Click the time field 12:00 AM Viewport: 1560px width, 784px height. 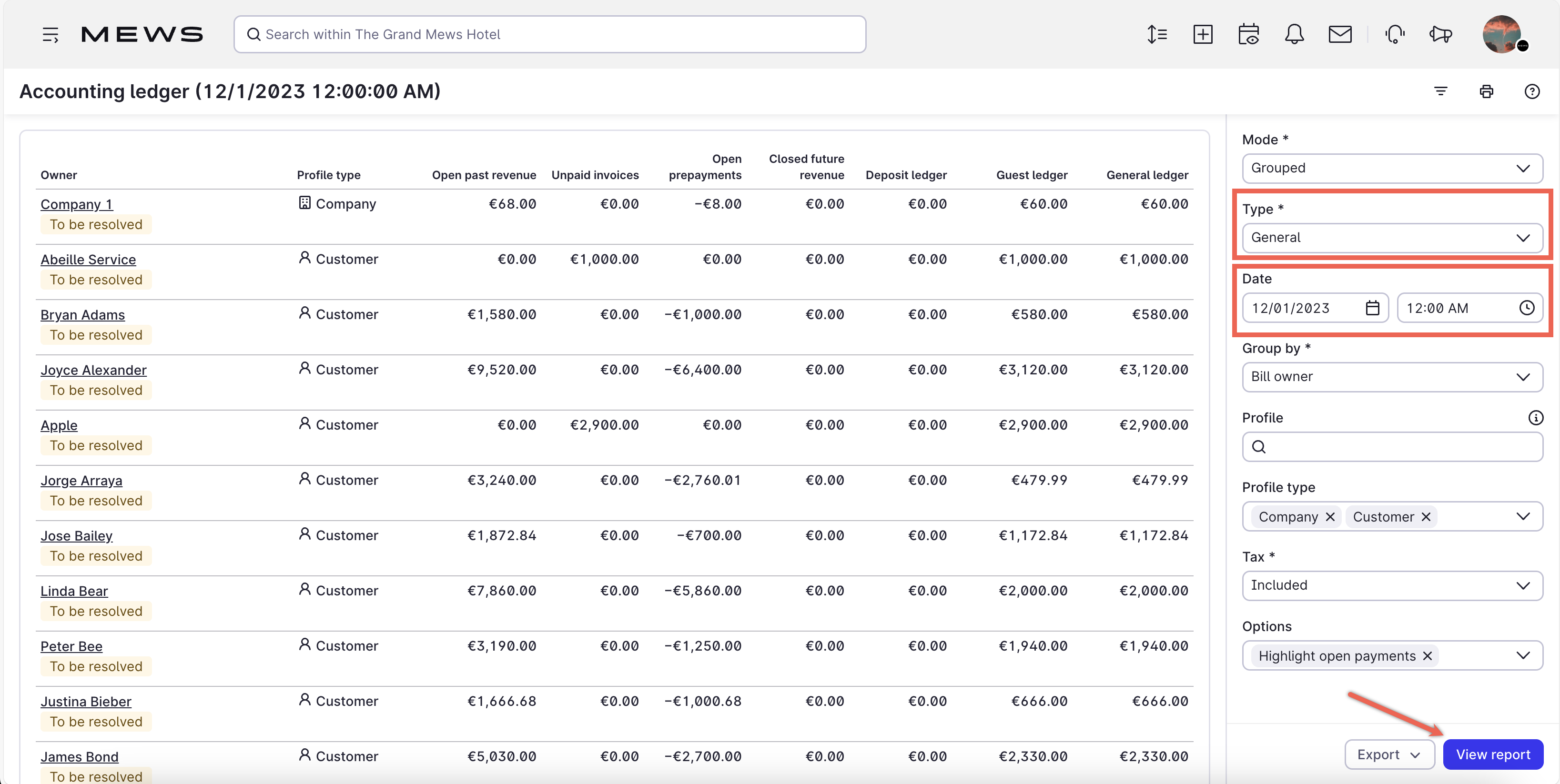pyautogui.click(x=1470, y=308)
